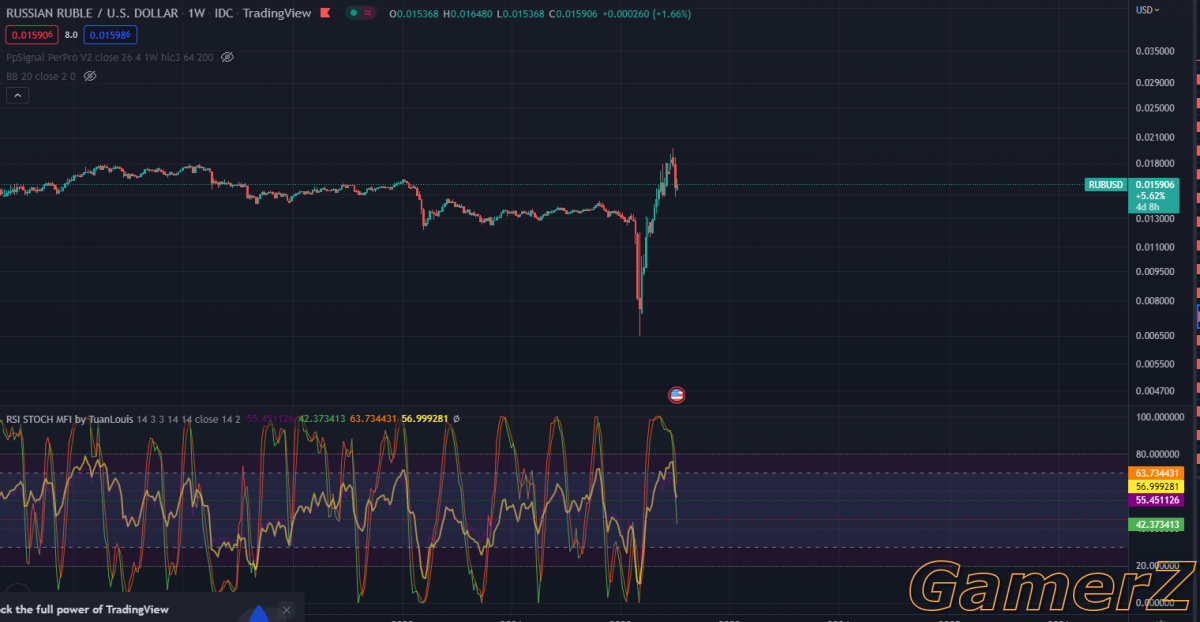This screenshot has height=622, width=1200.
Task: Click the Close value C0.015906 in the header
Action: pos(571,13)
